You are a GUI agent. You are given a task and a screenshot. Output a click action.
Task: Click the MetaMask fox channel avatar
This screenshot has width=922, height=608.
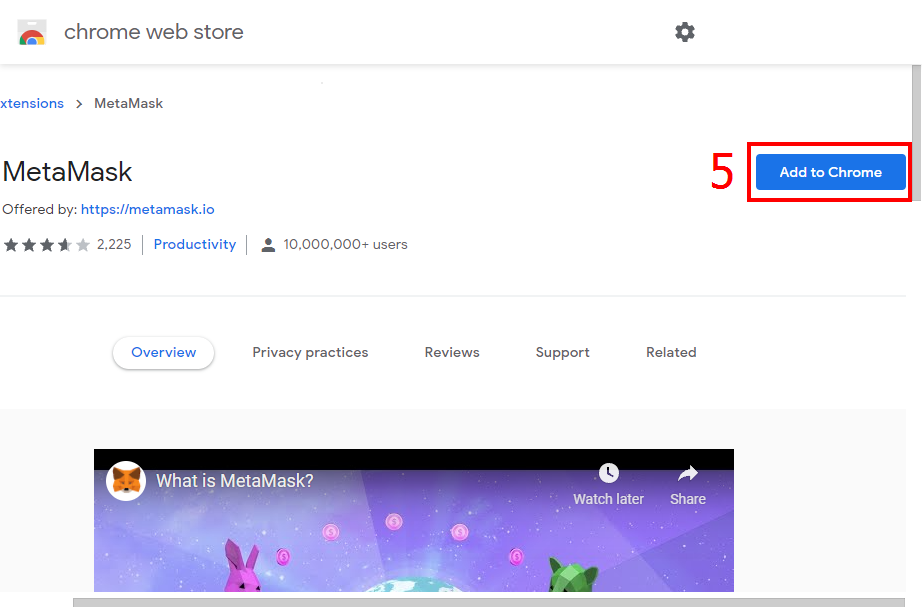click(x=126, y=481)
